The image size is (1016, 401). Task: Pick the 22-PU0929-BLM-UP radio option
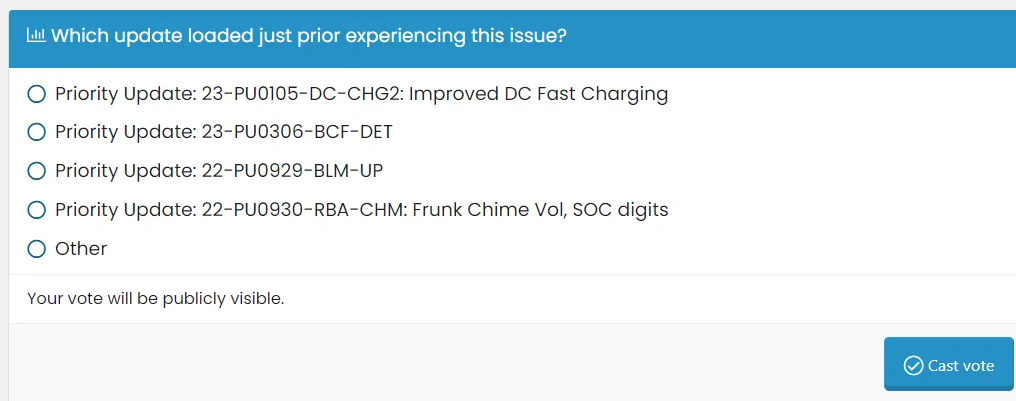[37, 171]
